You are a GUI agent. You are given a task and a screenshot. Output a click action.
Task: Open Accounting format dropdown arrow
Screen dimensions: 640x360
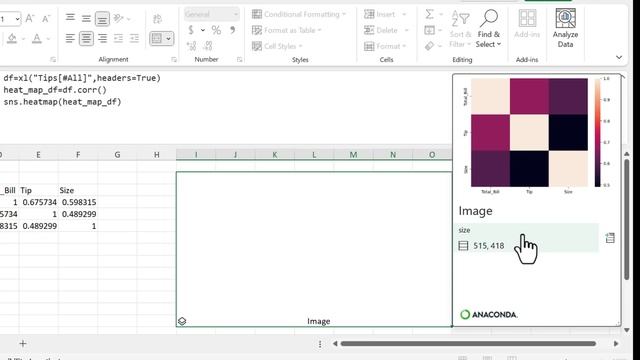click(202, 30)
